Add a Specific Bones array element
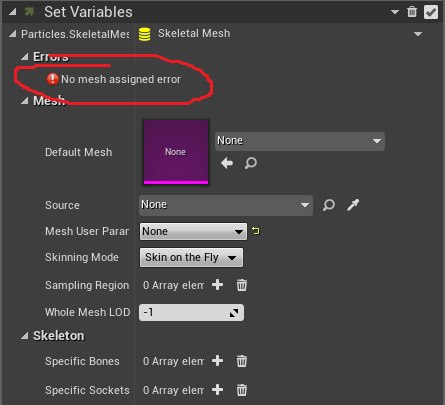Viewport: 445px width, 405px height. coord(217,361)
